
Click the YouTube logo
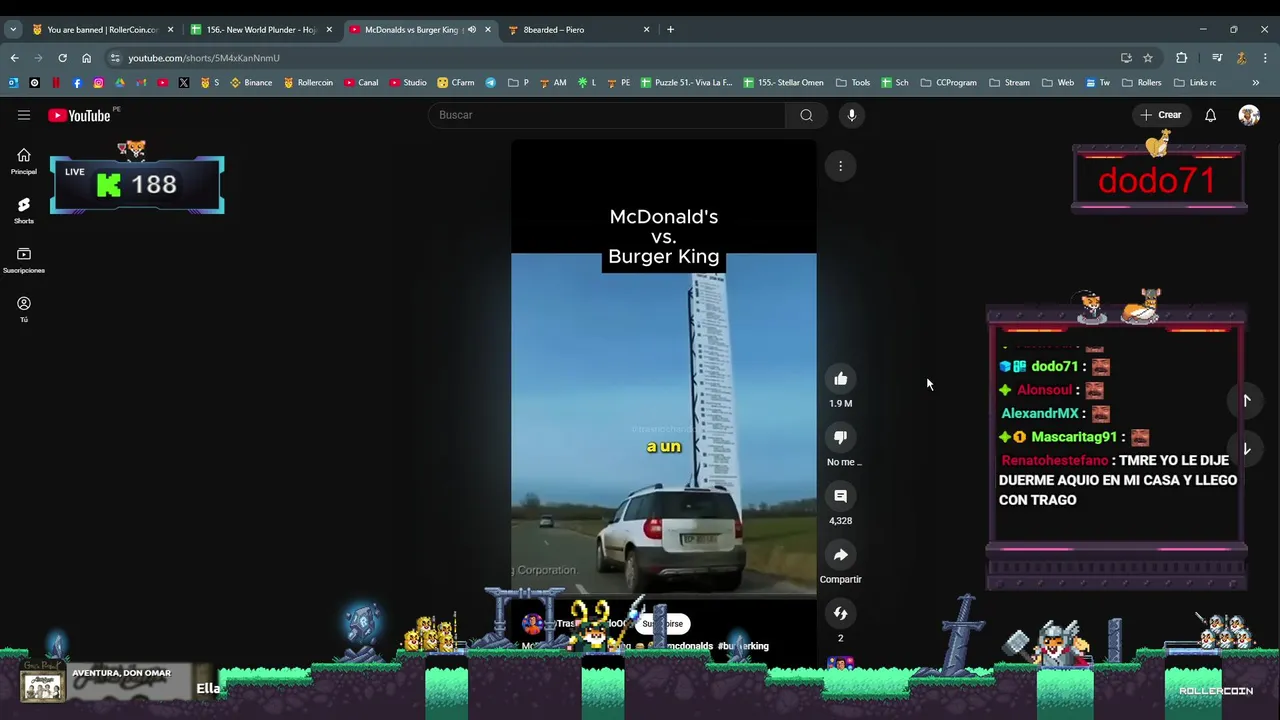(x=80, y=116)
